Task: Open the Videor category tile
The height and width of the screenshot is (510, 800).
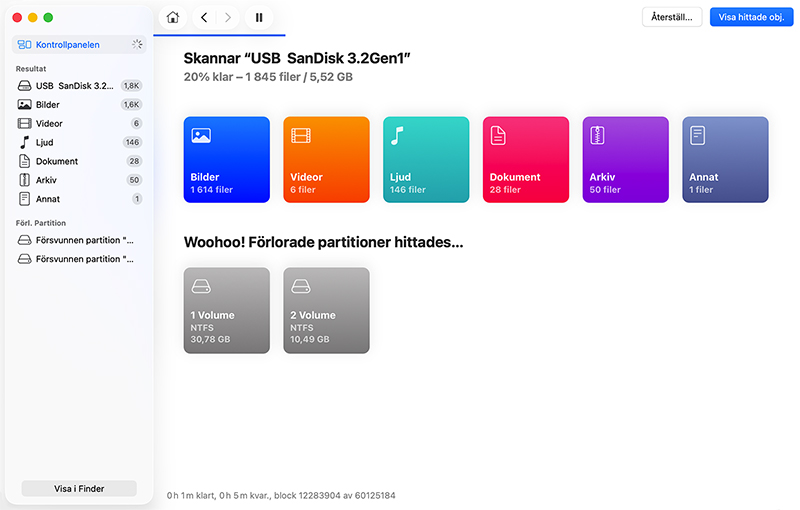Action: click(326, 160)
